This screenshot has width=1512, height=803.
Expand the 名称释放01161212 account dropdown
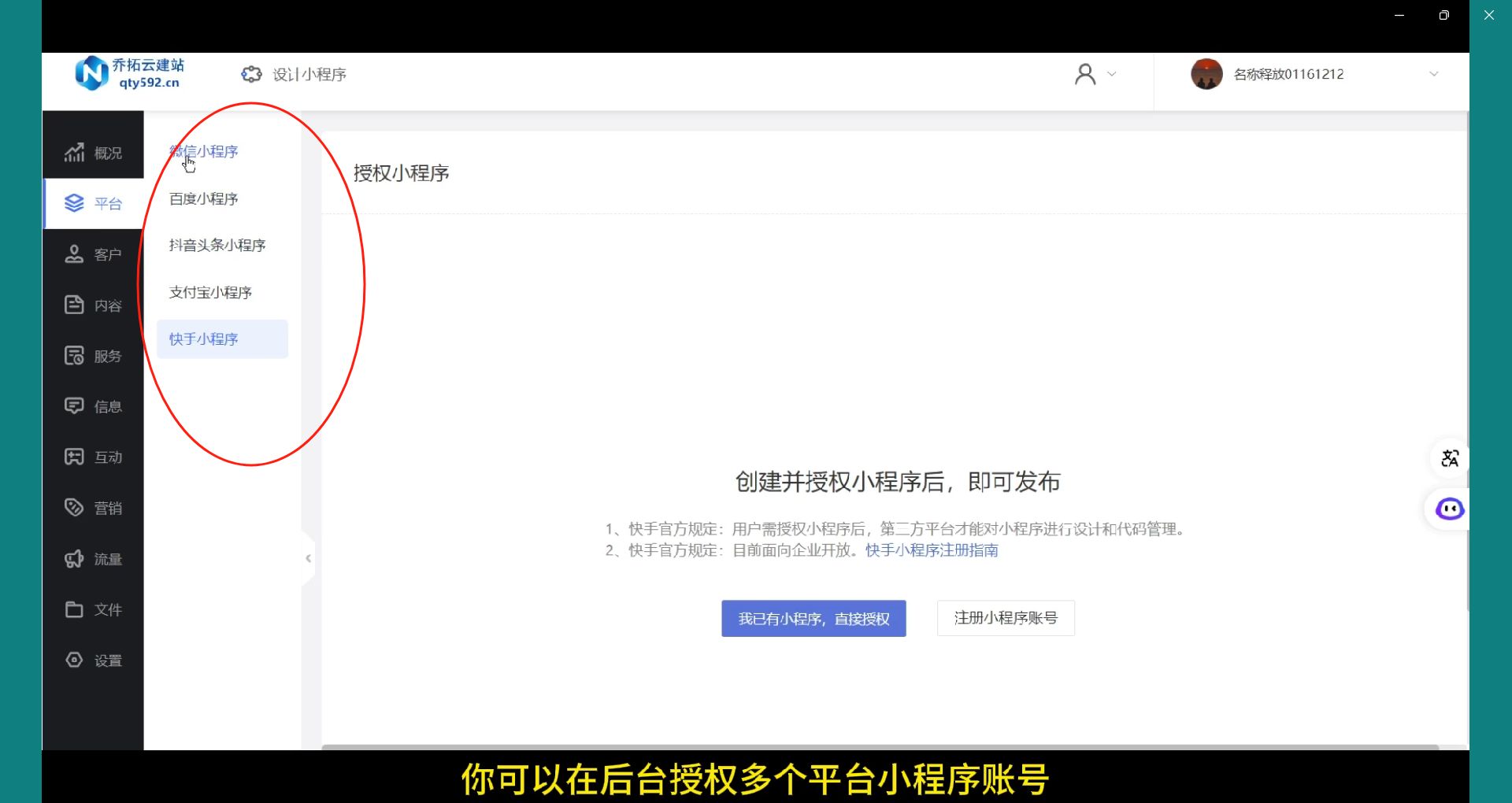point(1433,74)
